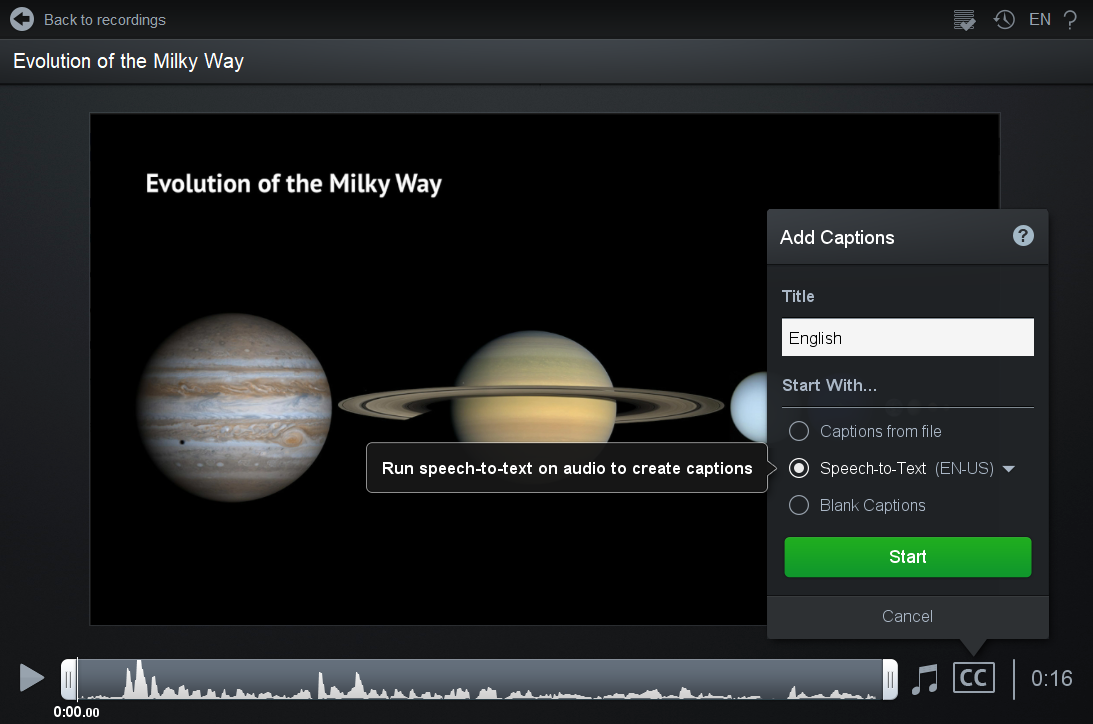Click the audio waveform timeline

[x=479, y=679]
